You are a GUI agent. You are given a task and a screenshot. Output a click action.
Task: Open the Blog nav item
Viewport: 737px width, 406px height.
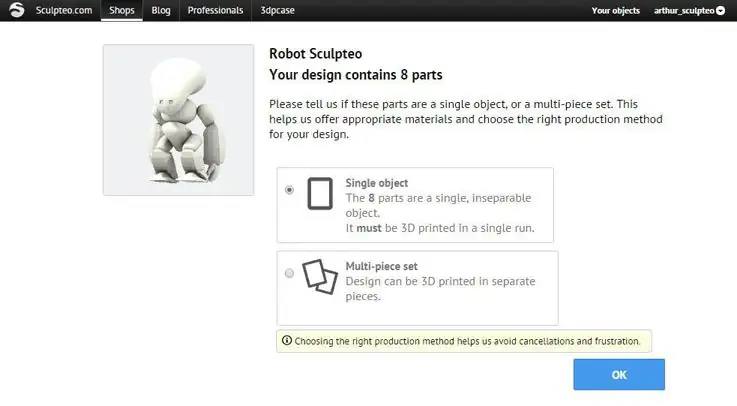coord(161,10)
